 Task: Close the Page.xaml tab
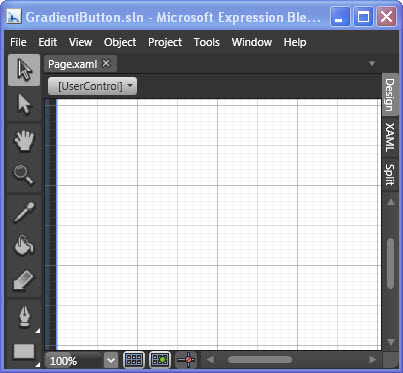106,63
